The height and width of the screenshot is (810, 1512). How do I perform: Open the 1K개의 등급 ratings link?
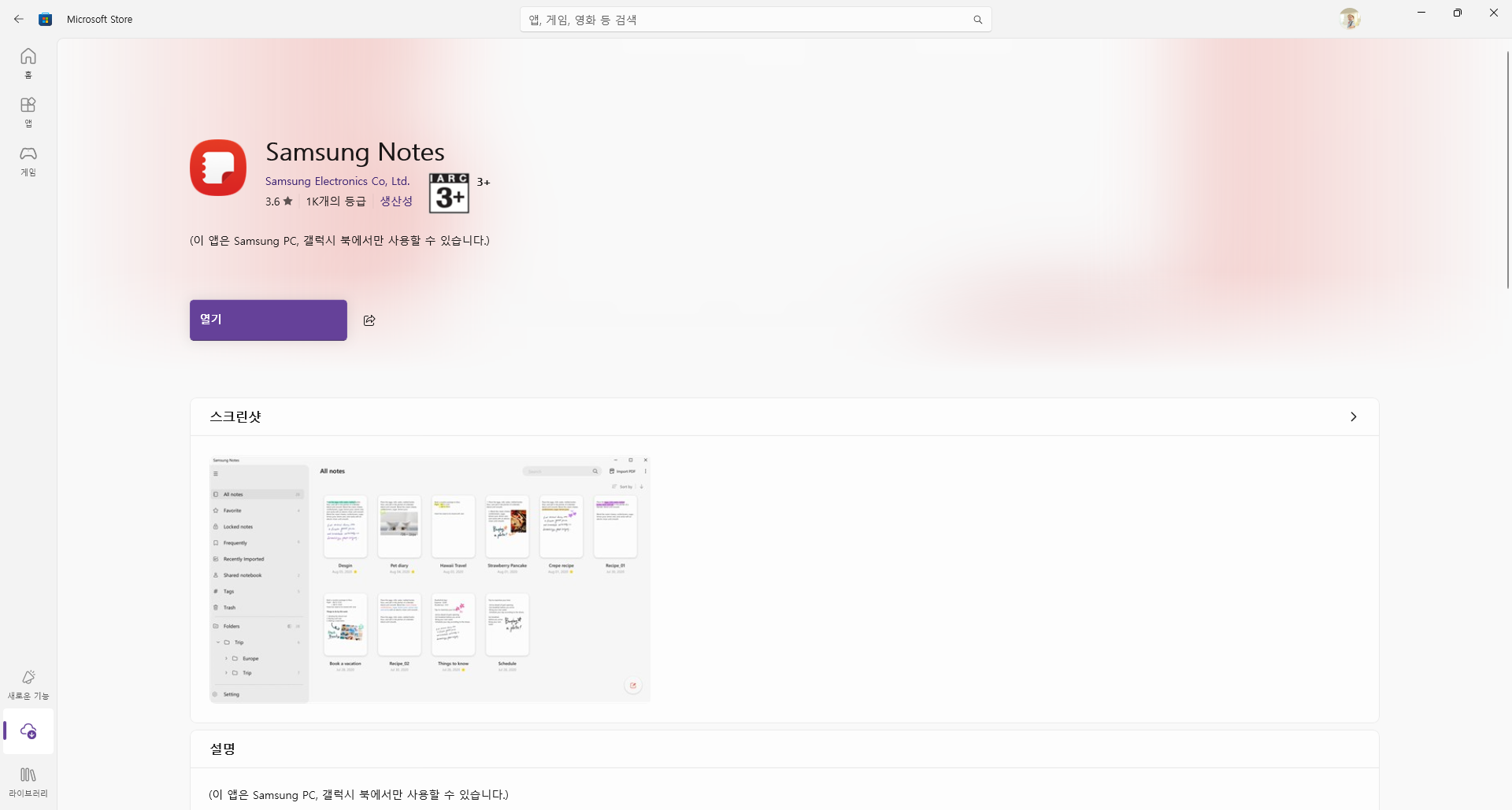click(336, 202)
